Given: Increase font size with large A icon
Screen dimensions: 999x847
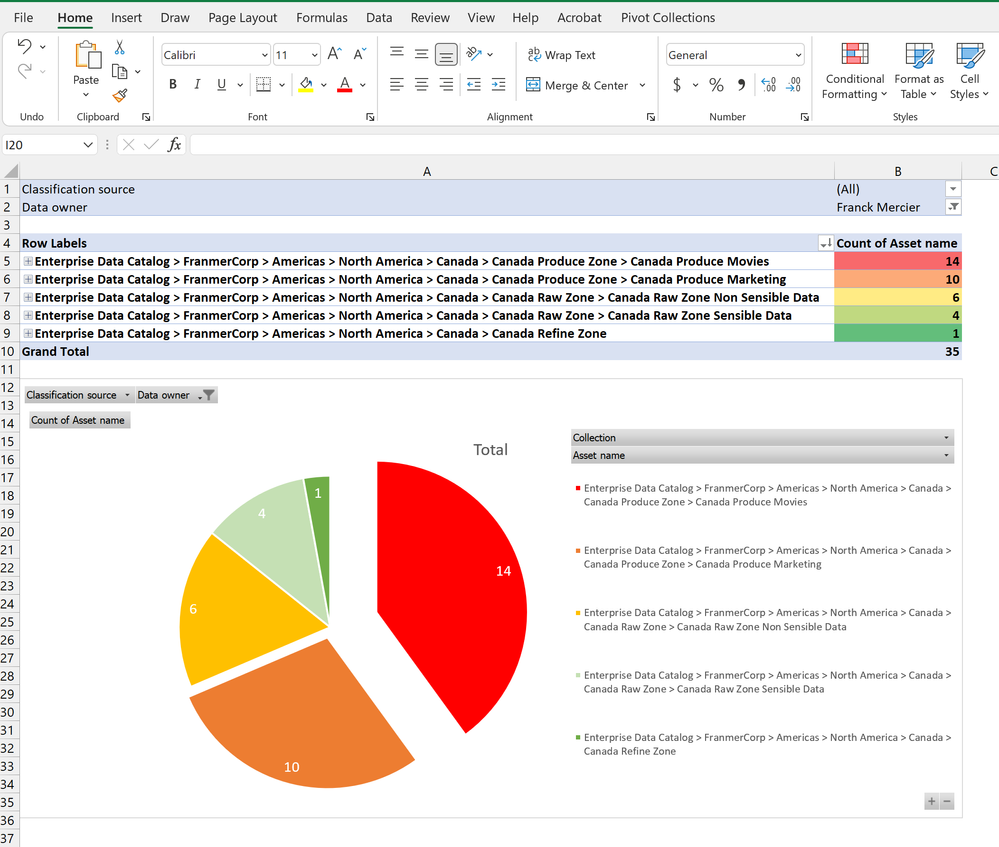Looking at the screenshot, I should pos(334,54).
